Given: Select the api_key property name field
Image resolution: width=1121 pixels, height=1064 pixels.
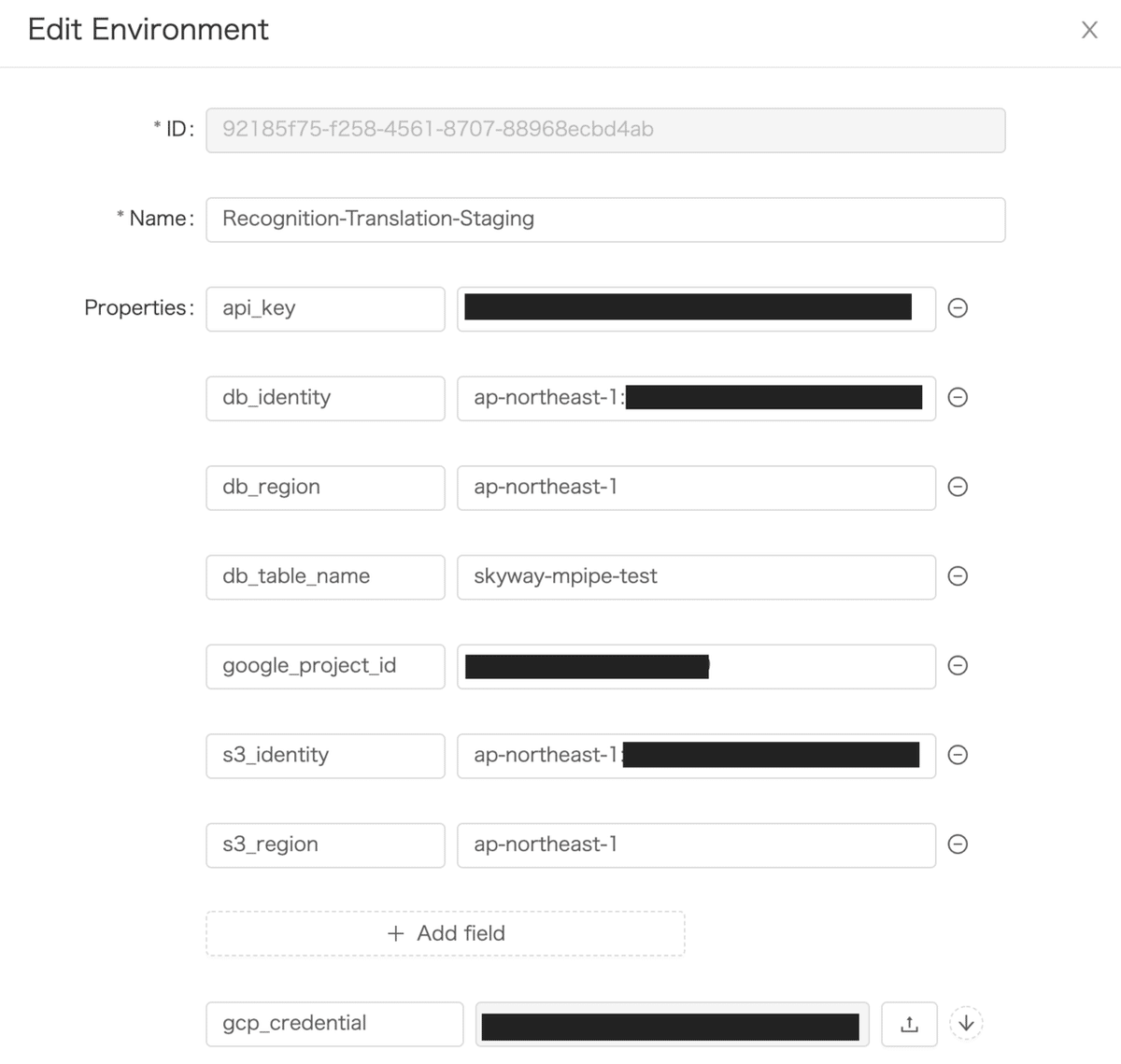Looking at the screenshot, I should (325, 308).
